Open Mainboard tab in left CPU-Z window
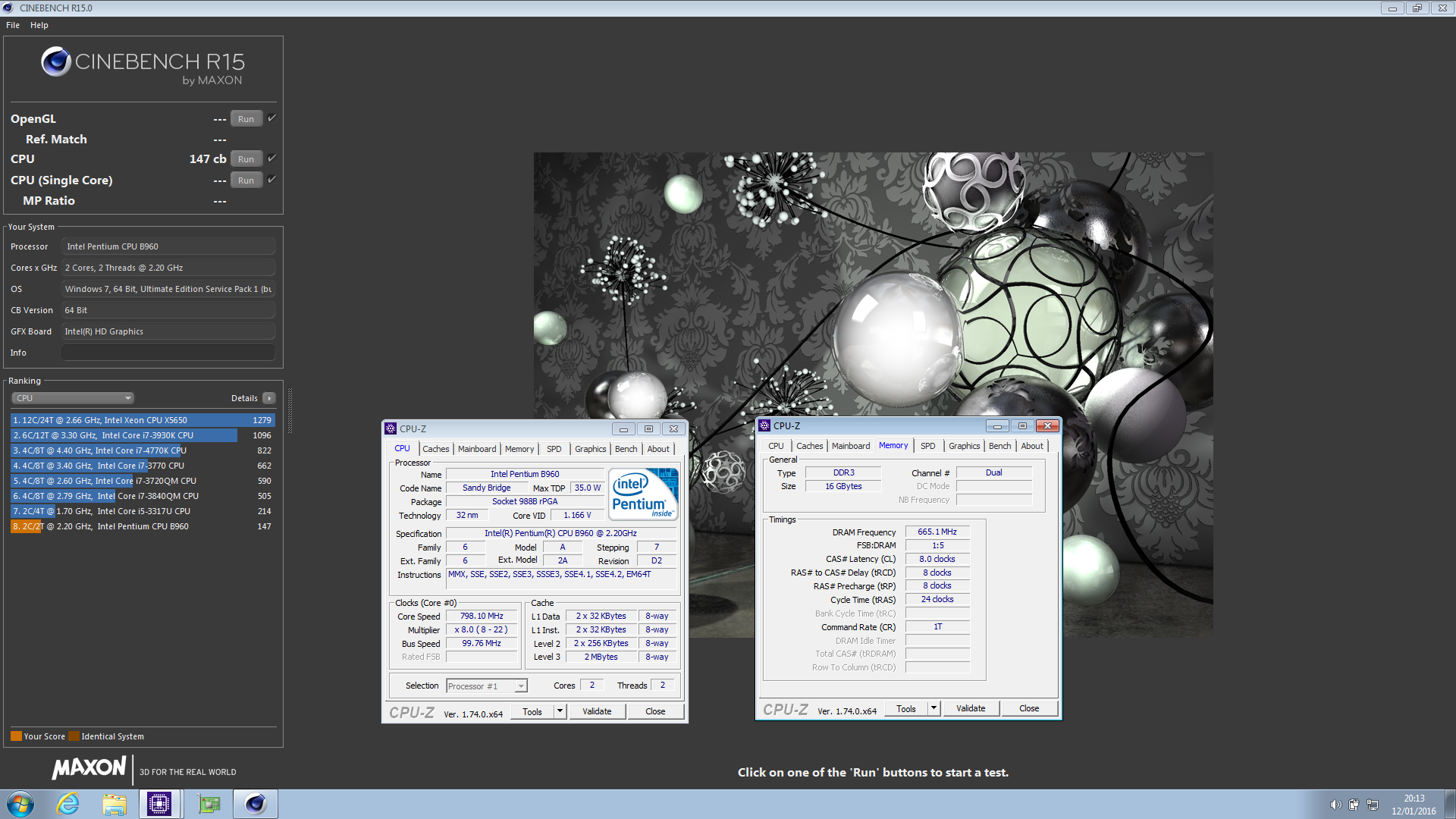The image size is (1456, 819). tap(477, 449)
